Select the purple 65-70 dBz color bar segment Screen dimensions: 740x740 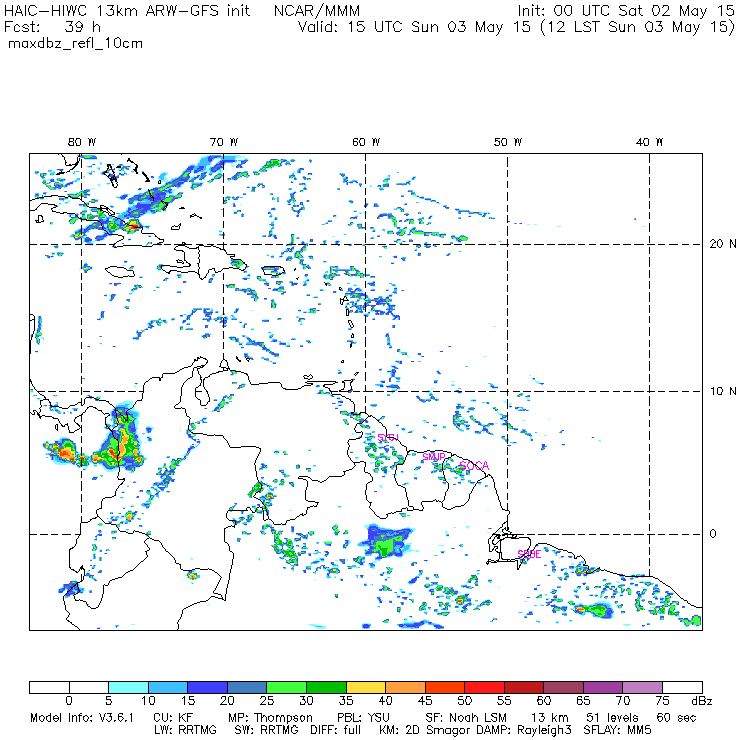603,687
